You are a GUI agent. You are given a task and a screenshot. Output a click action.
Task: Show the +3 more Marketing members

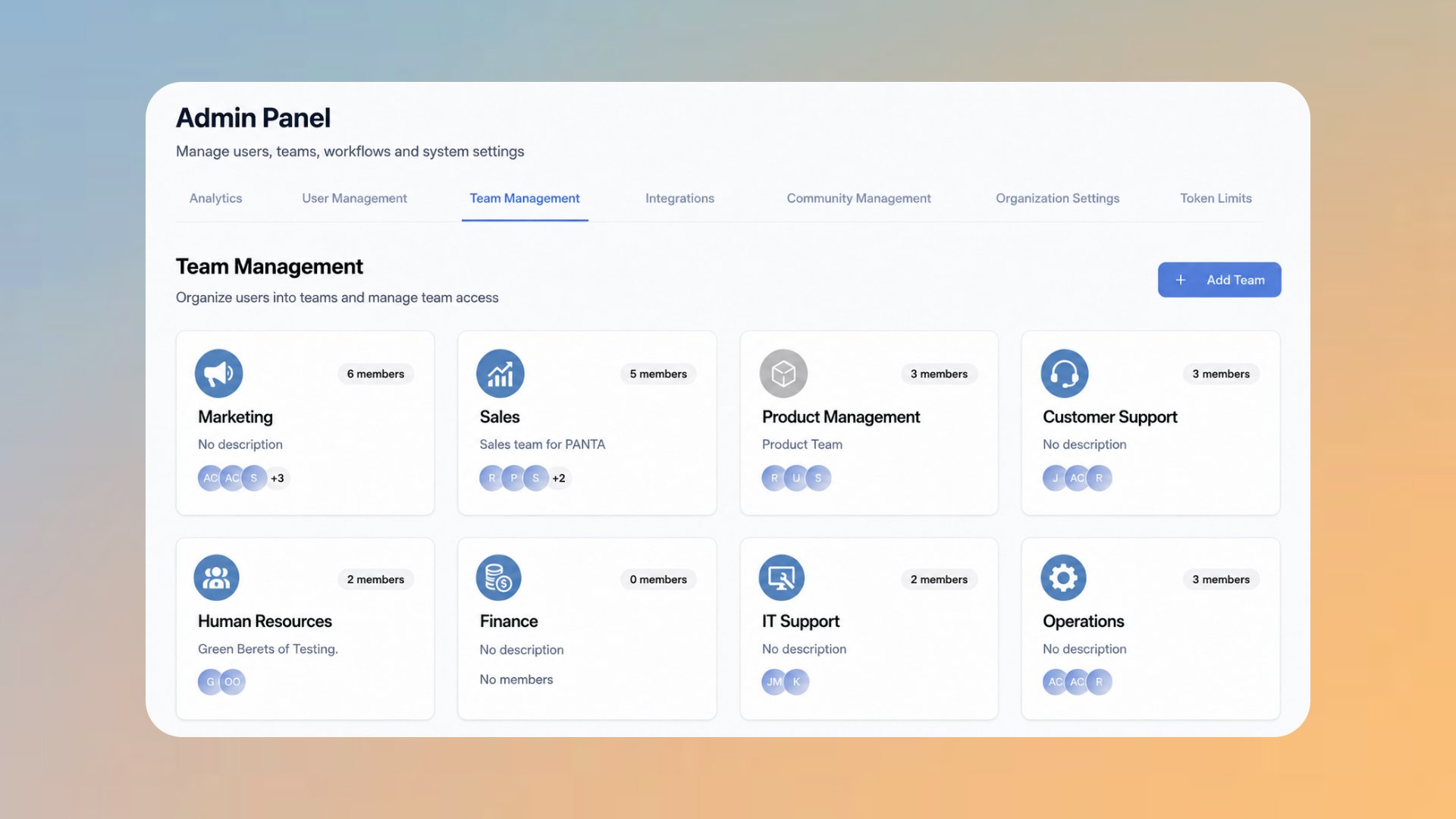(x=278, y=478)
